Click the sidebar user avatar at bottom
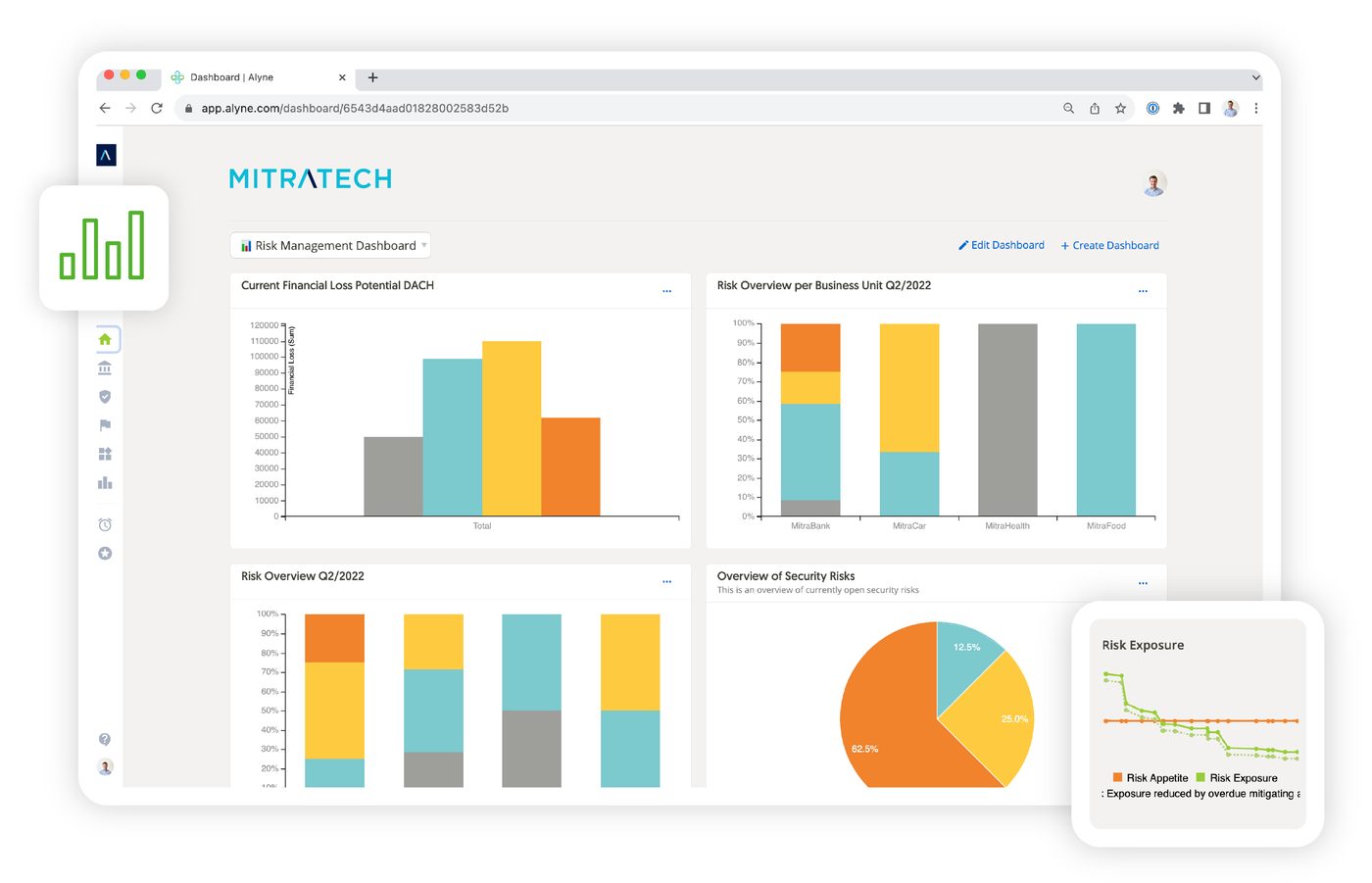This screenshot has width=1372, height=883. point(105,766)
